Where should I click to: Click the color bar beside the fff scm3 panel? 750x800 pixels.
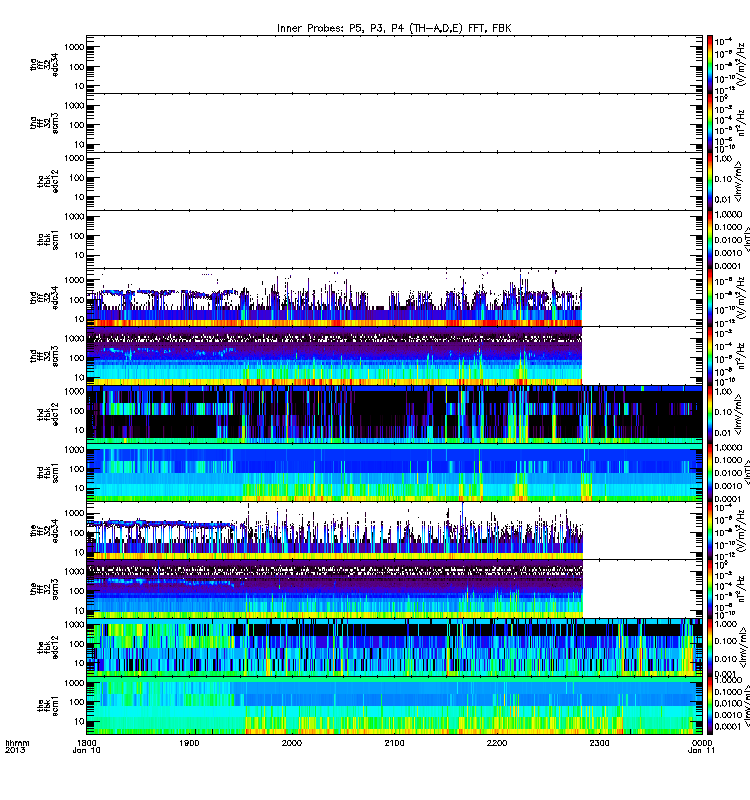(709, 589)
